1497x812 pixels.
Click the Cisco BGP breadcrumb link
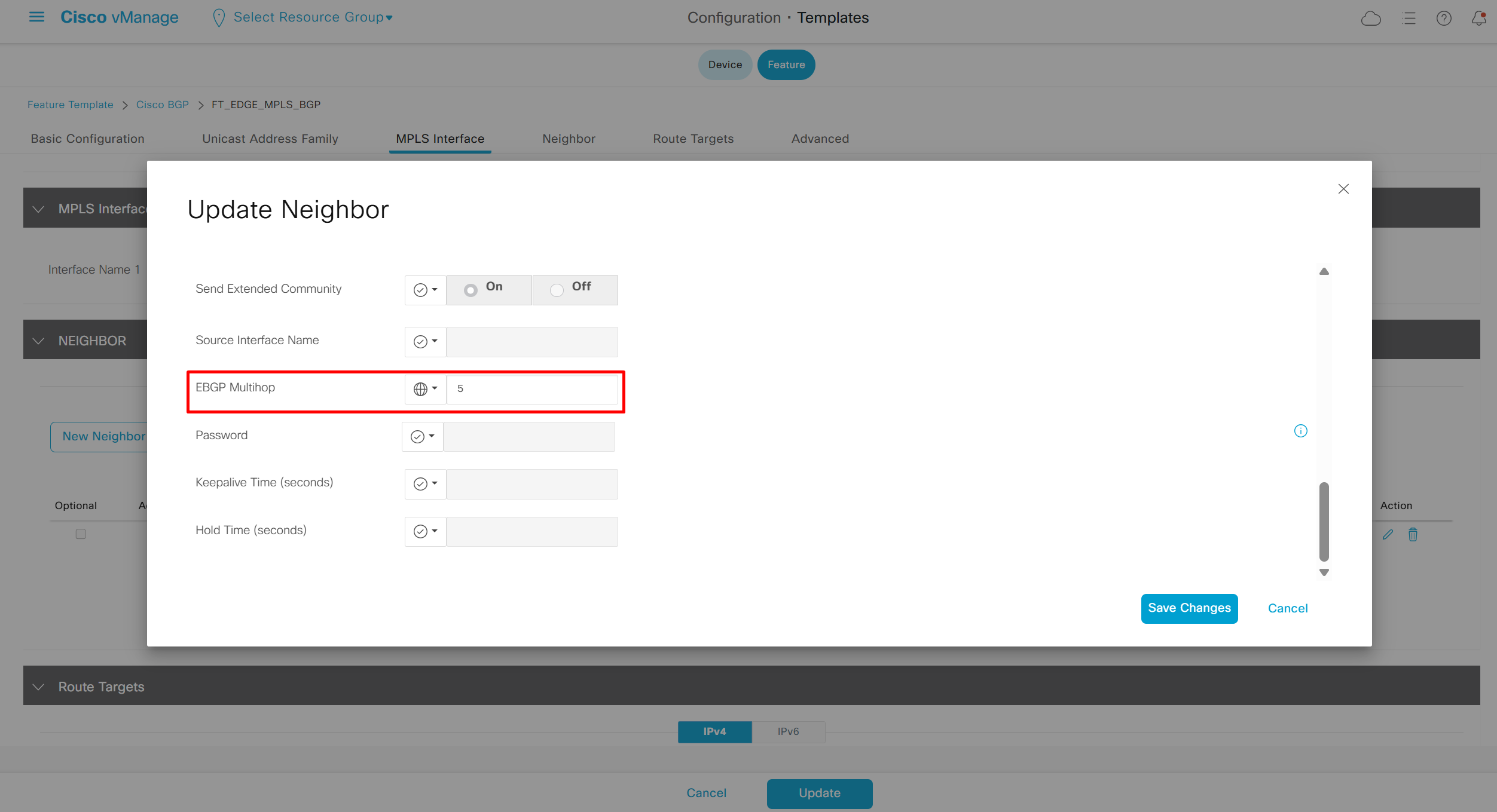point(162,105)
